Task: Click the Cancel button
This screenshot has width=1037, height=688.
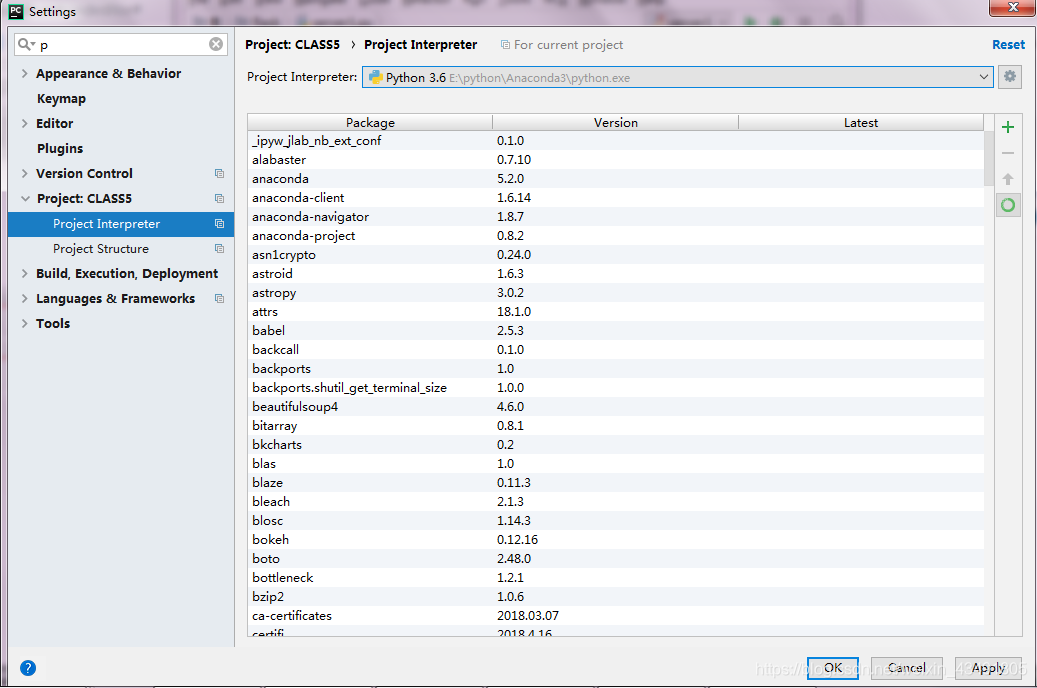Action: click(x=906, y=667)
